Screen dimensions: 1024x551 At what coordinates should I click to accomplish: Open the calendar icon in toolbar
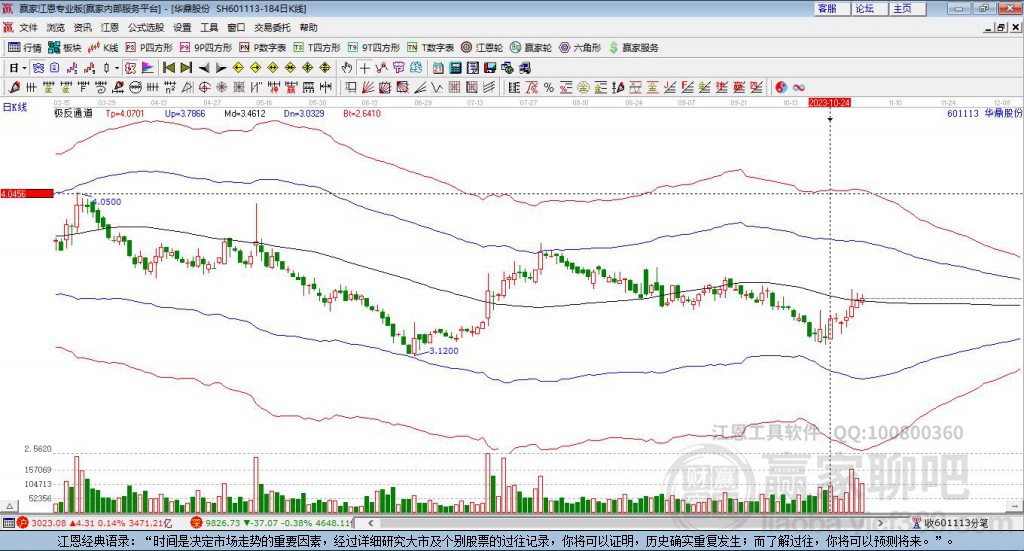438,68
